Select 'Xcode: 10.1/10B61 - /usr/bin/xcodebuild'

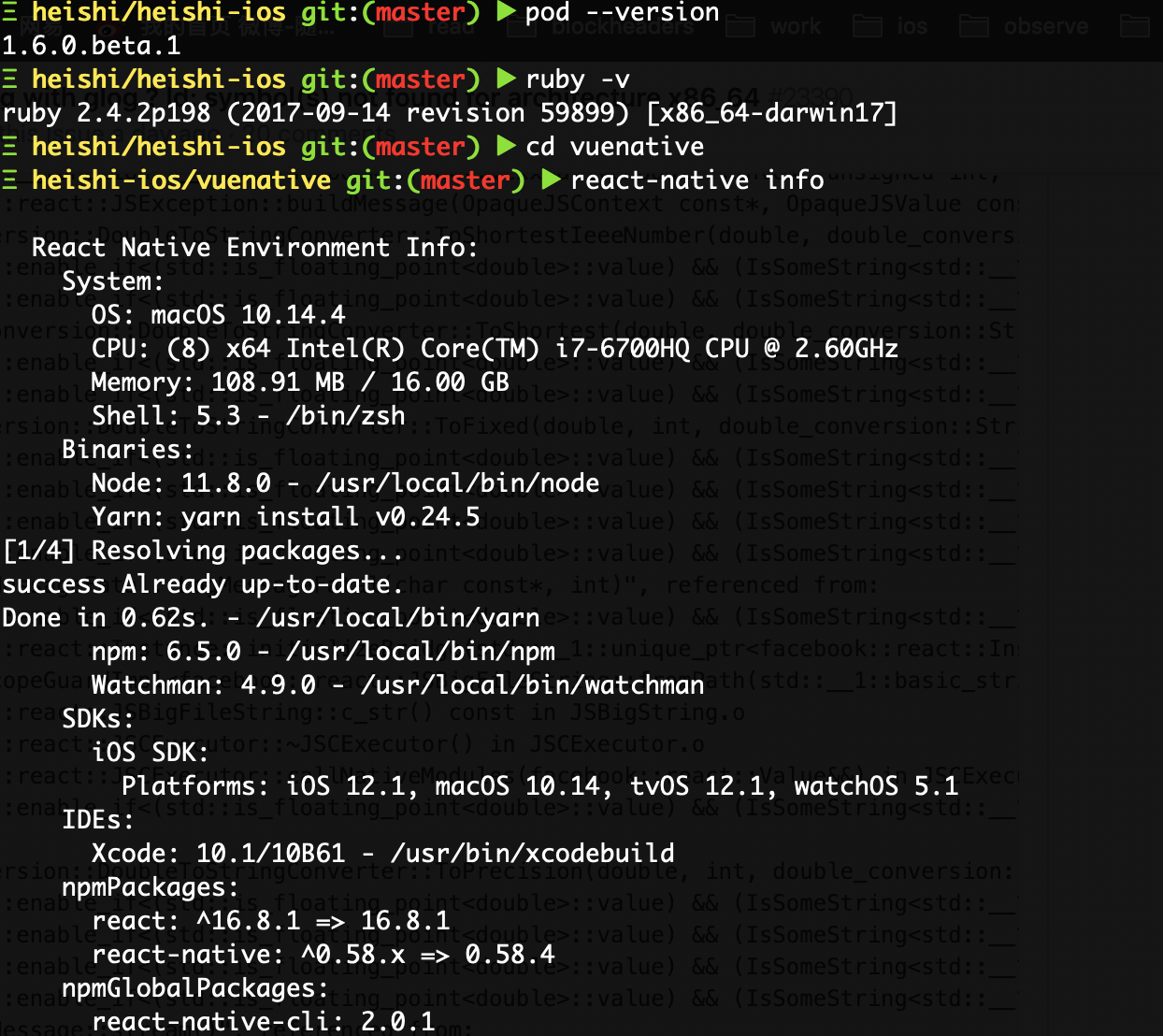[x=383, y=854]
